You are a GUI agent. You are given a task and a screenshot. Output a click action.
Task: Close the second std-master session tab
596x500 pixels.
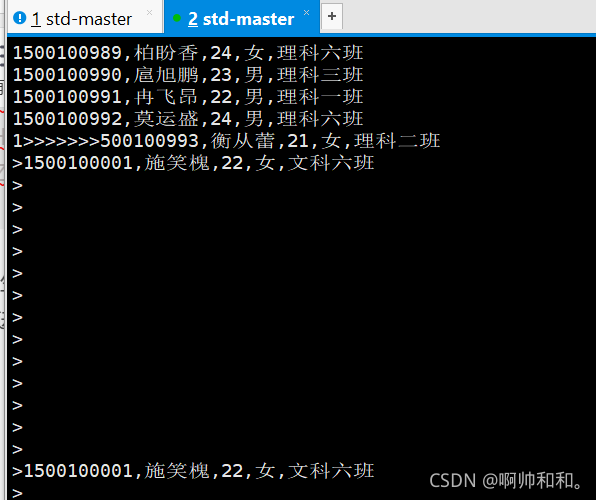pyautogui.click(x=306, y=13)
